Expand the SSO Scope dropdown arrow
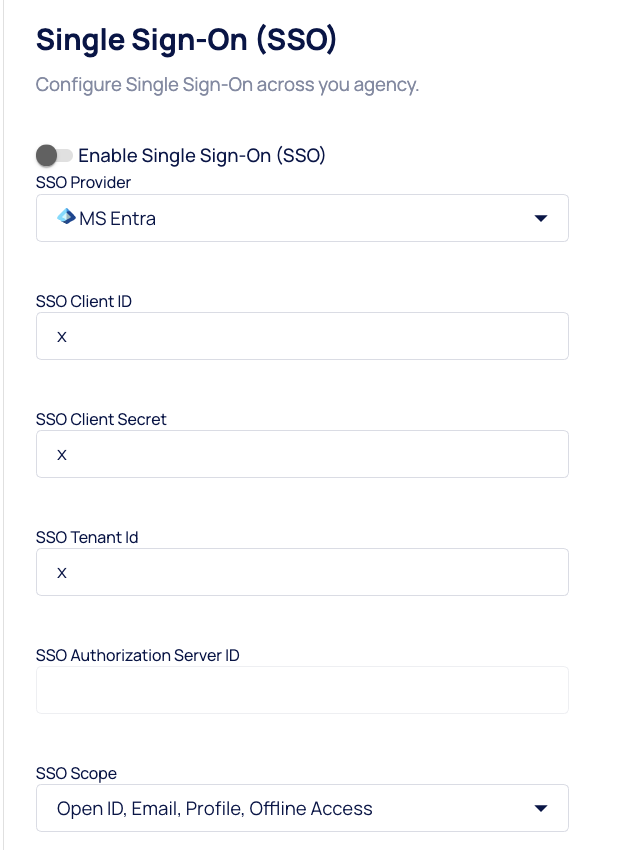638x850 pixels. coord(540,808)
